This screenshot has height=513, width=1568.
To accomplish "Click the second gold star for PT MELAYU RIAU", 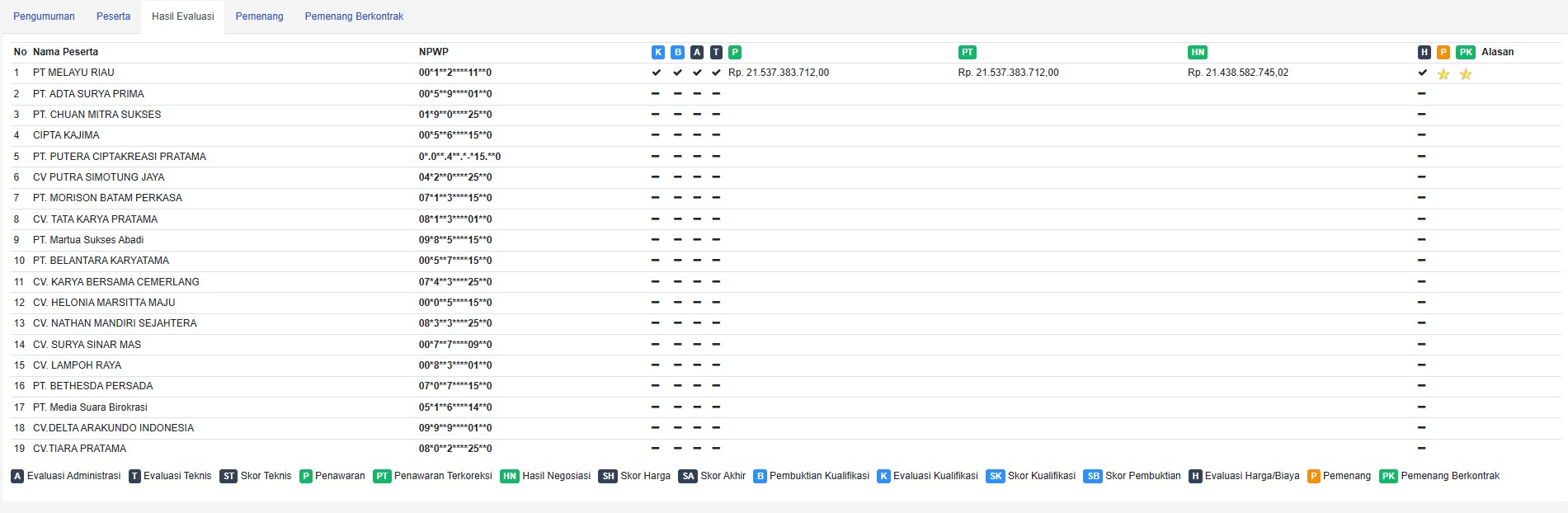I will click(1465, 74).
